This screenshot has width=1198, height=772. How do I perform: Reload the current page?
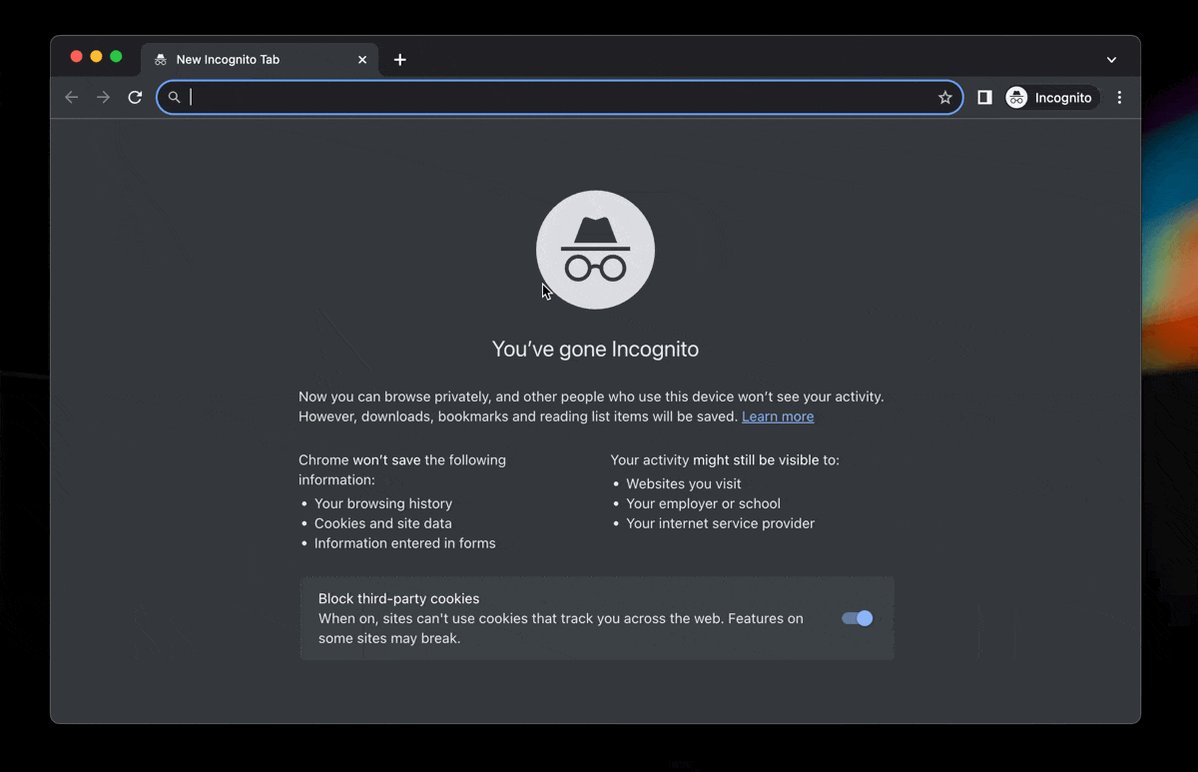click(135, 97)
